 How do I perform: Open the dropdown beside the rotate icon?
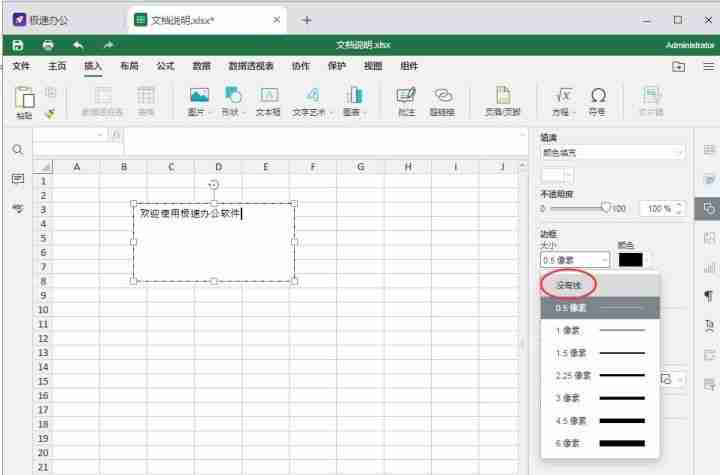point(679,379)
